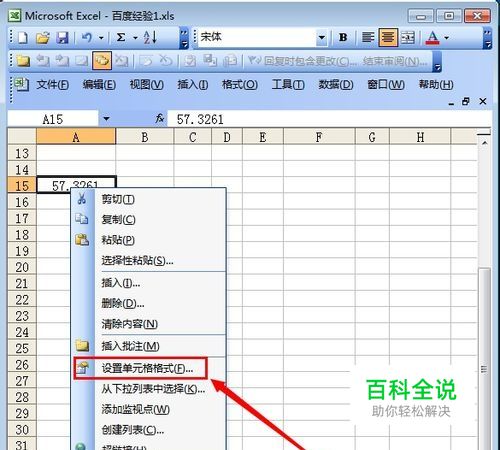Screen dimensions: 500x450
Task: Close the workbook with the inner X
Action: (482, 101)
